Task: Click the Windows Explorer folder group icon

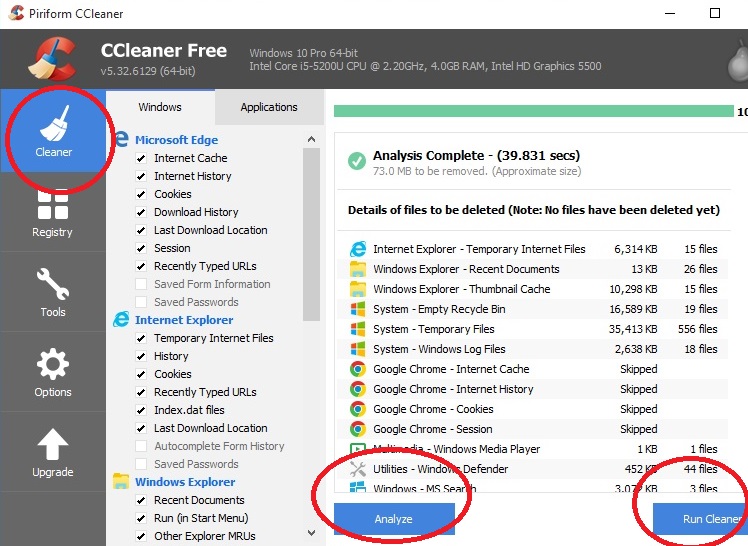Action: [x=121, y=481]
